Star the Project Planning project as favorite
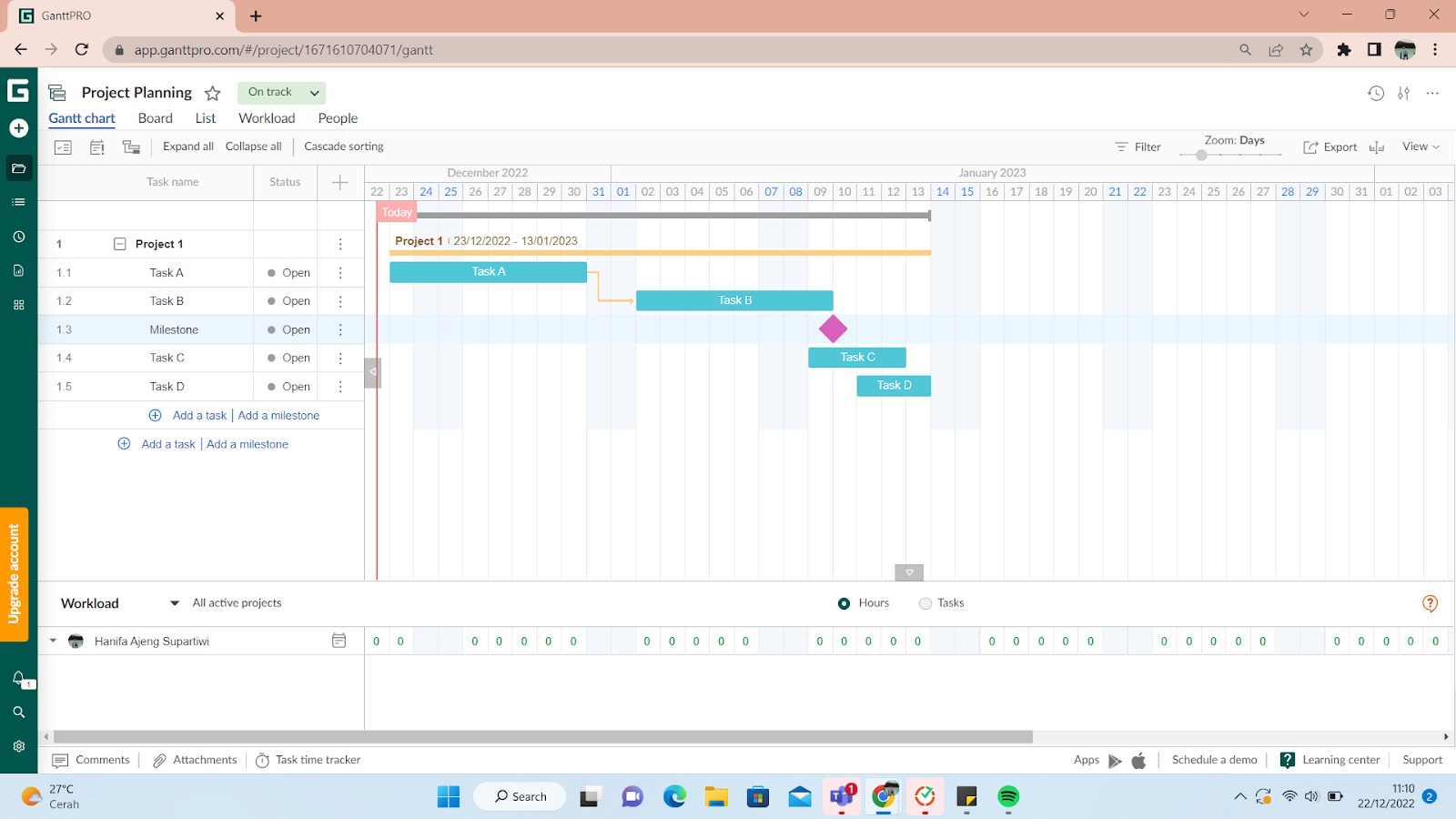 (213, 93)
